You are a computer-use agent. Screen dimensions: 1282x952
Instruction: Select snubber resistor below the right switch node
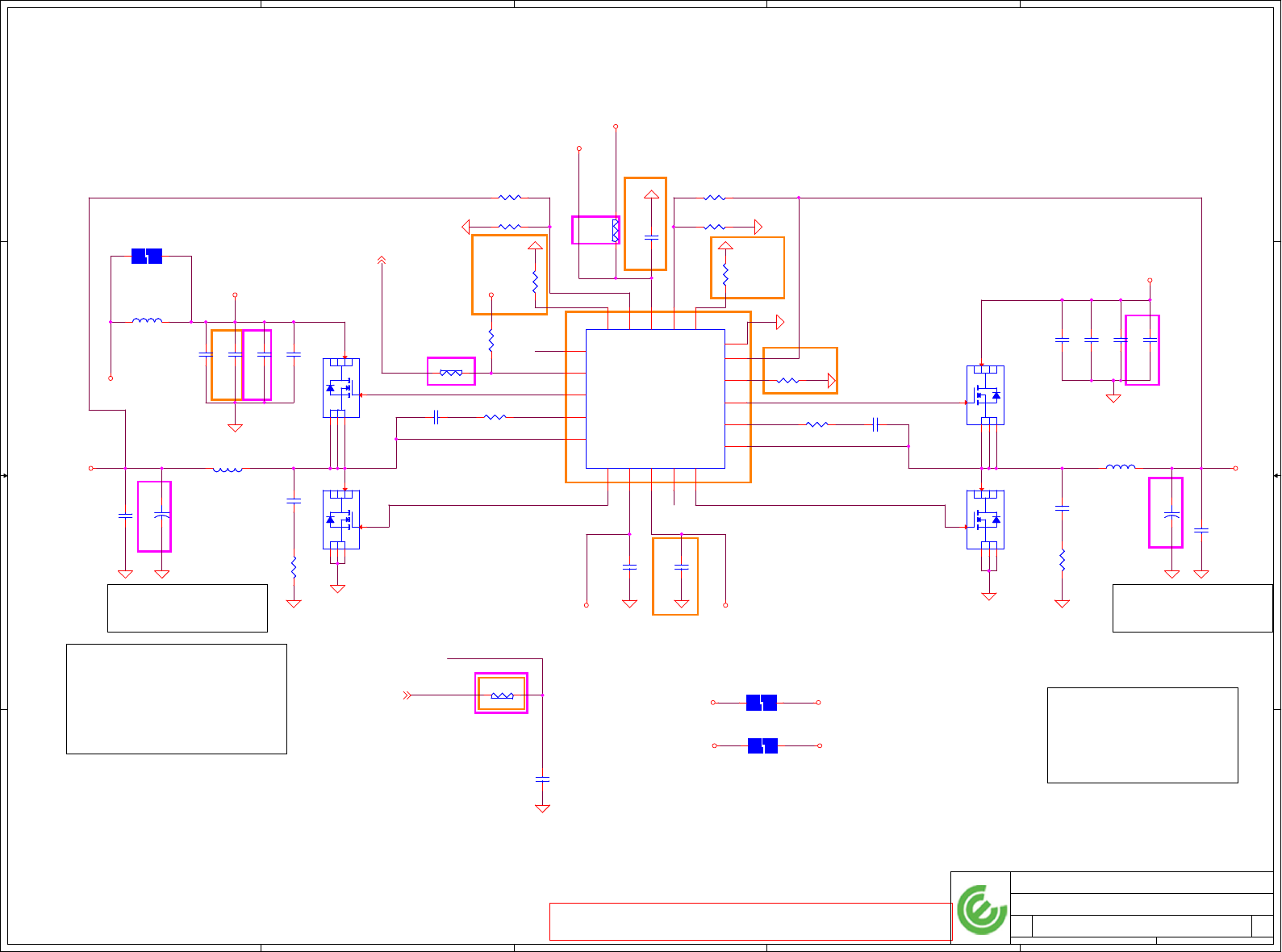[1062, 559]
